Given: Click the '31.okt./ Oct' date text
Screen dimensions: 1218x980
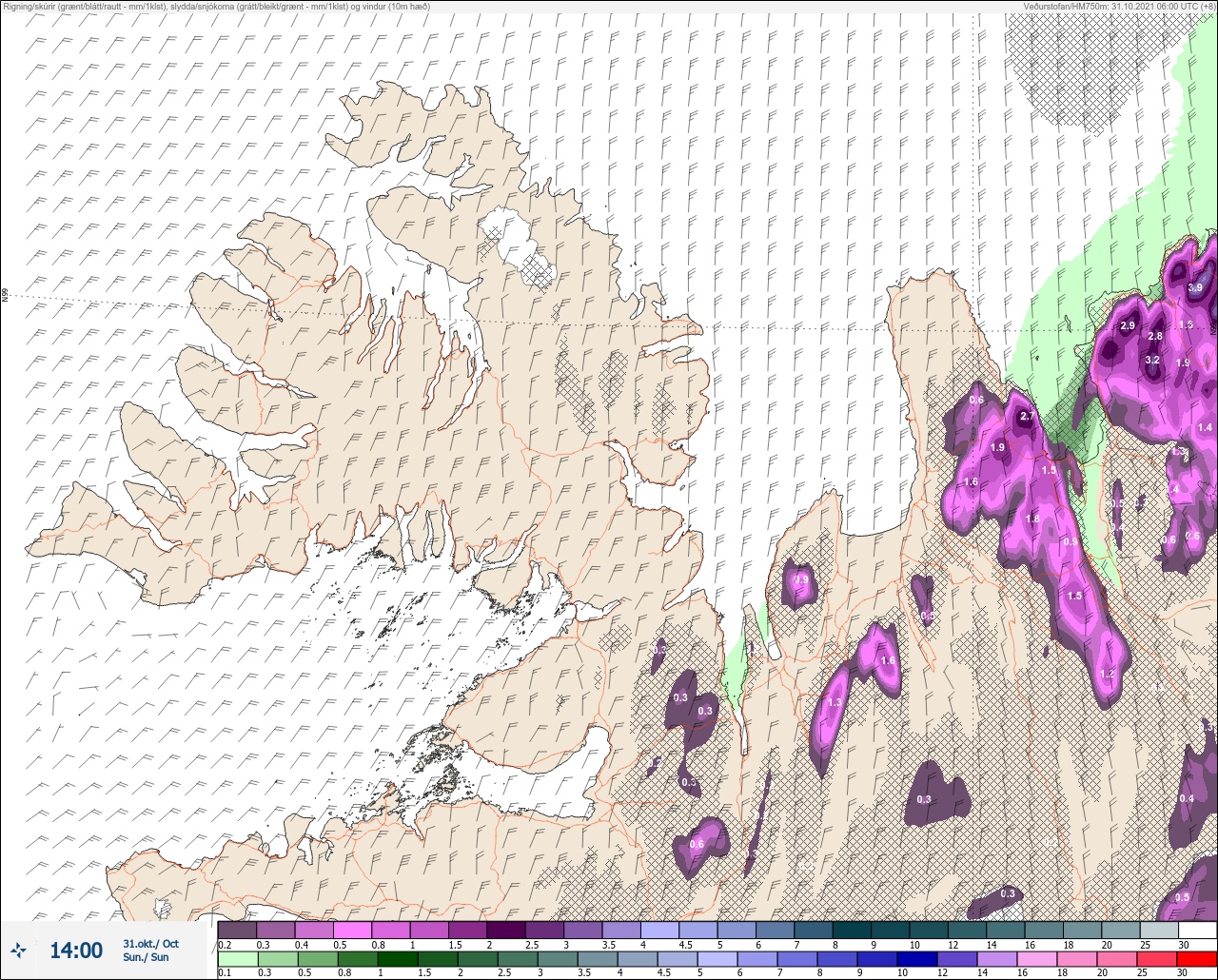Looking at the screenshot, I should coord(150,944).
